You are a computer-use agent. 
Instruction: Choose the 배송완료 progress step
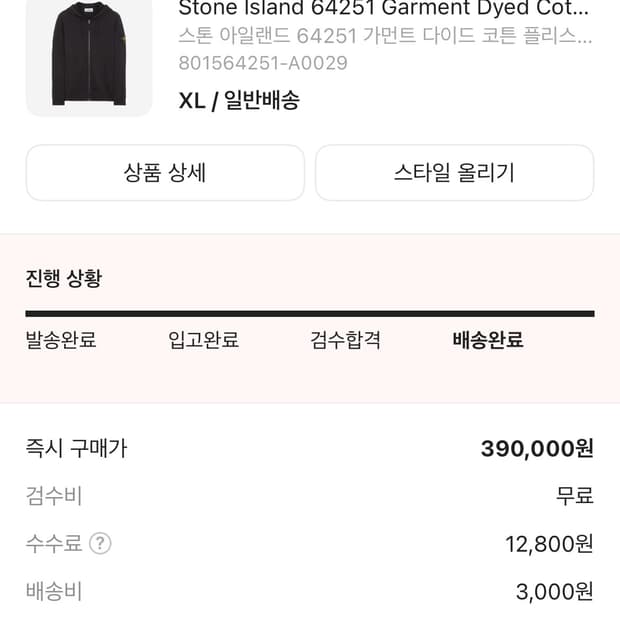pos(488,340)
